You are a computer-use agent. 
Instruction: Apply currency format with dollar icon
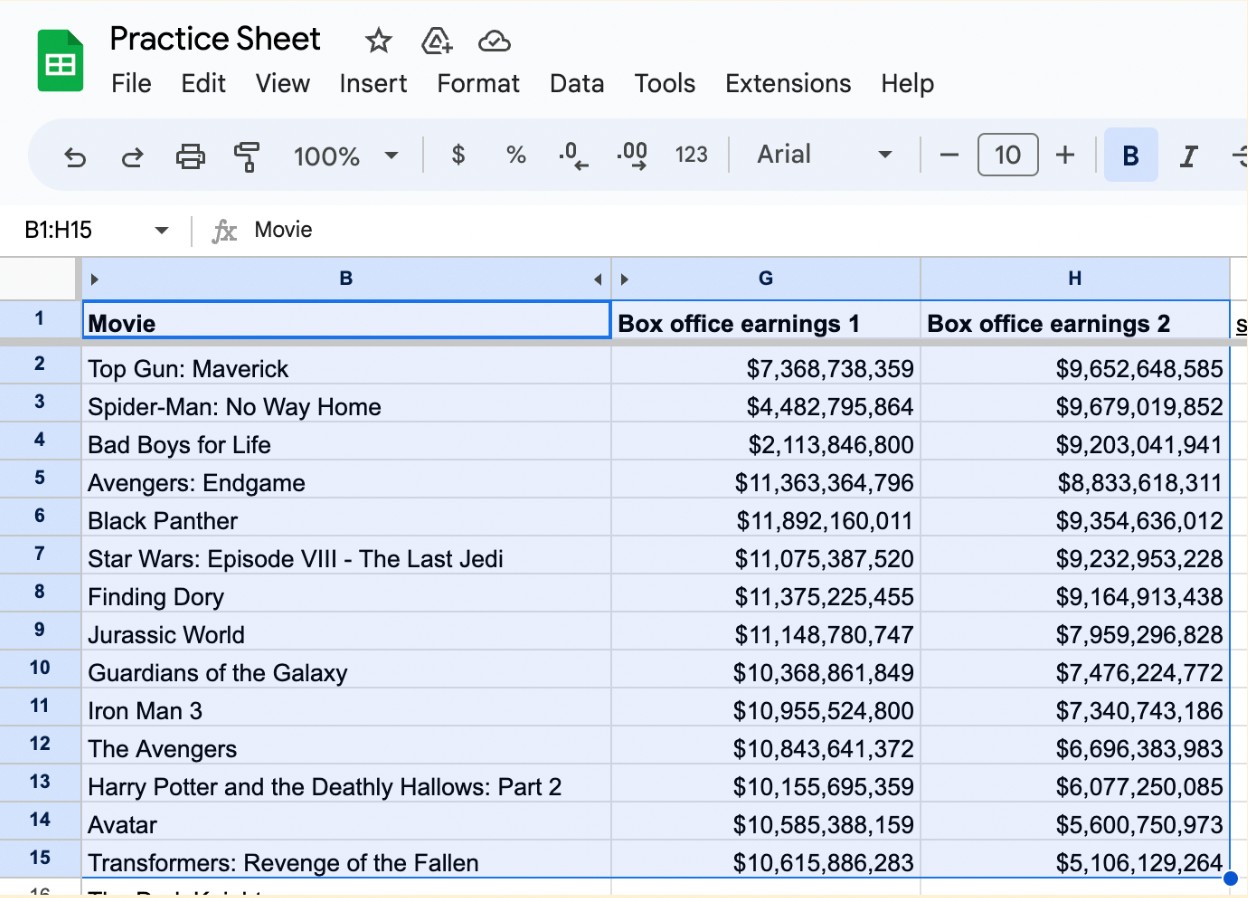click(458, 155)
